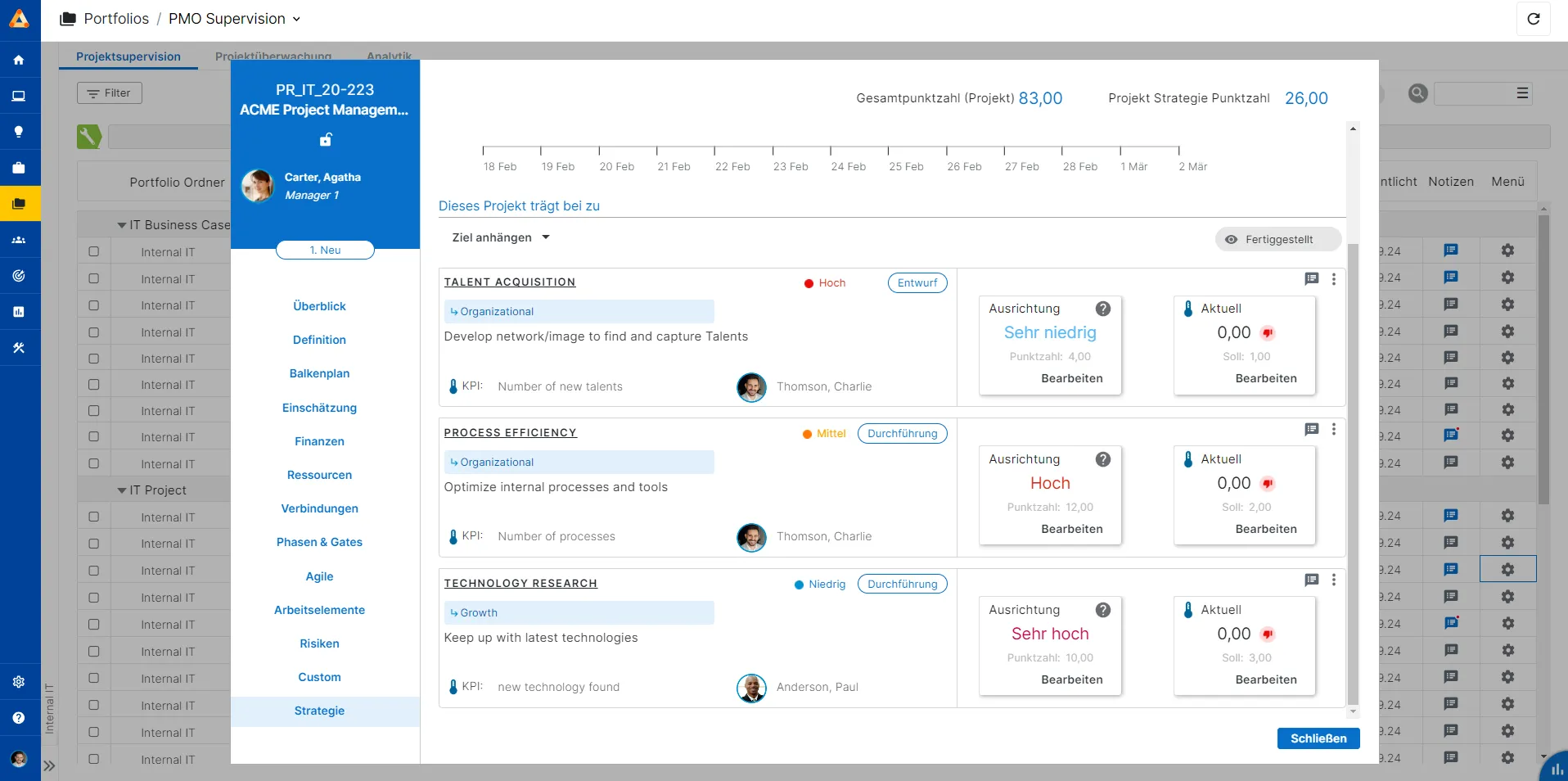The image size is (1568, 781).
Task: Select Strategie in the project navigation menu
Action: point(319,711)
